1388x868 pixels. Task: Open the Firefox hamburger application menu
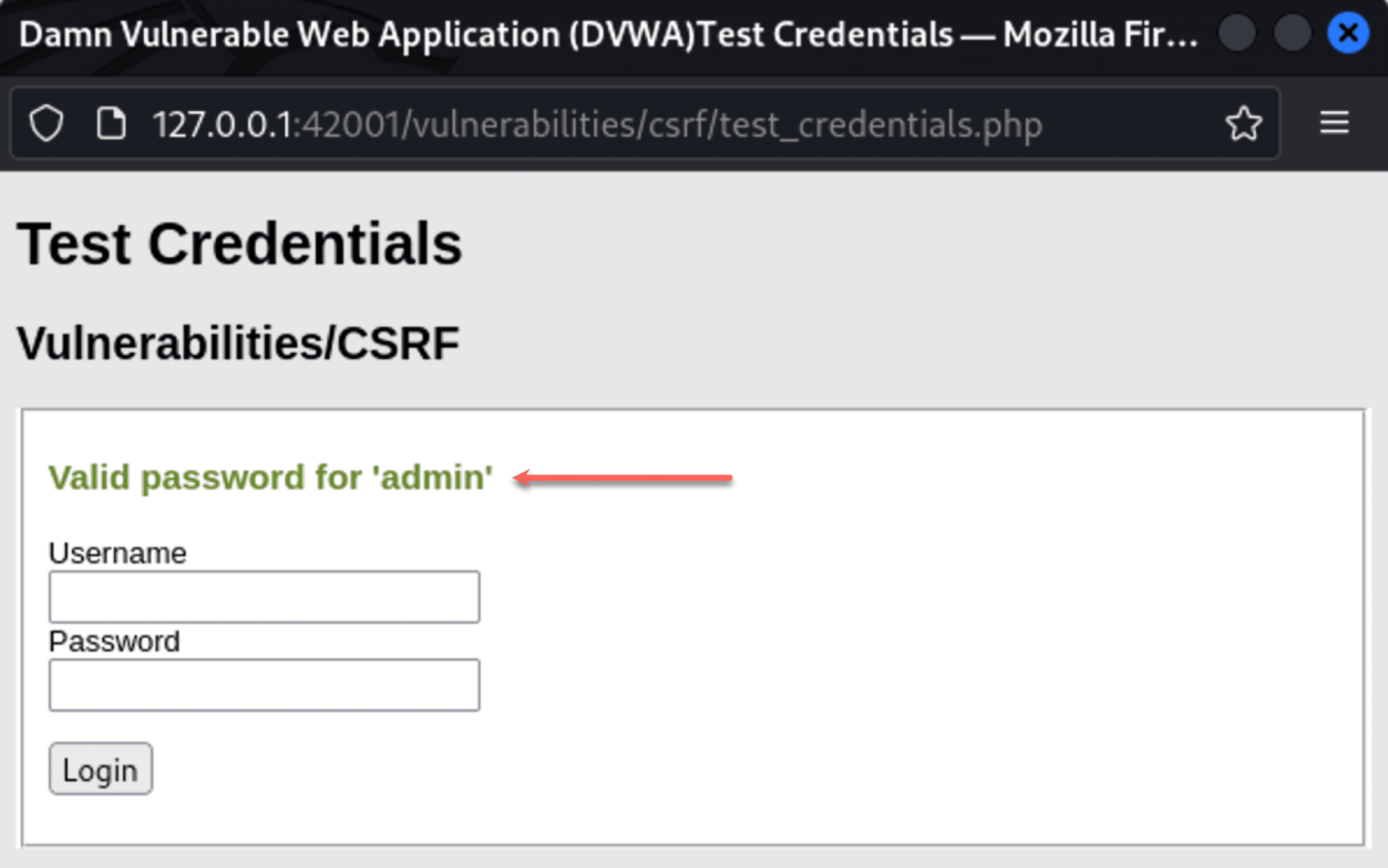tap(1334, 123)
